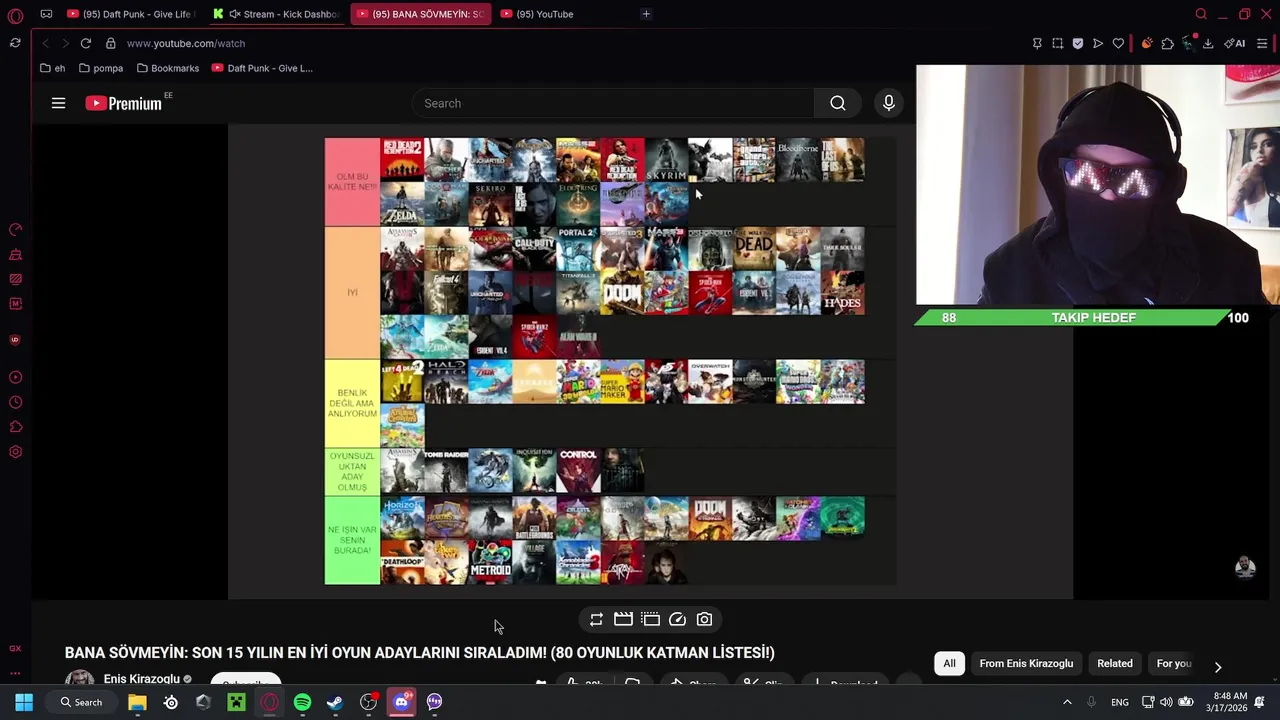
Task: Open sidebar settings gear icon
Action: click(15, 452)
